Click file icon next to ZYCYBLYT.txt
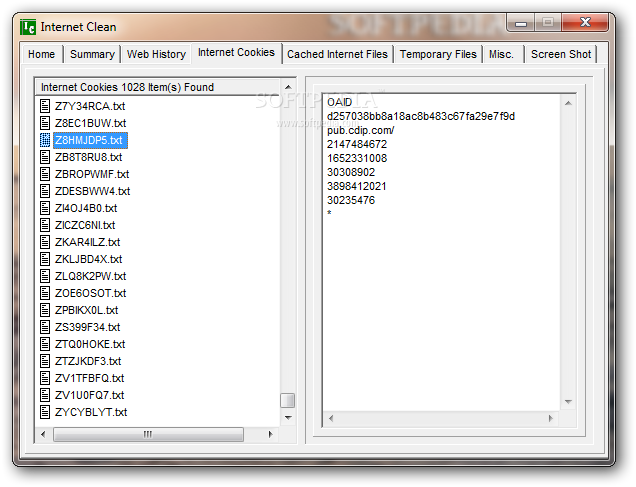This screenshot has width=636, height=487. 45,412
